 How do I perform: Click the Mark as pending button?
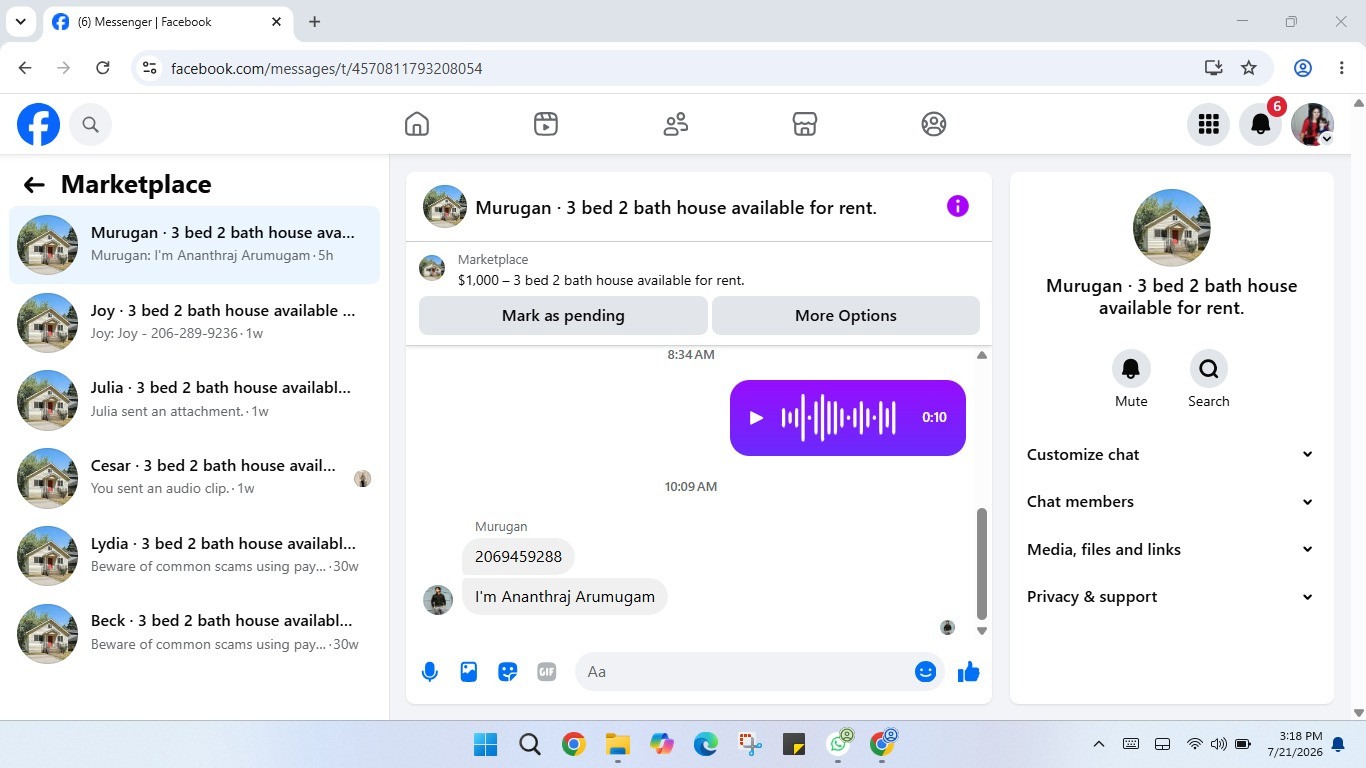[563, 315]
